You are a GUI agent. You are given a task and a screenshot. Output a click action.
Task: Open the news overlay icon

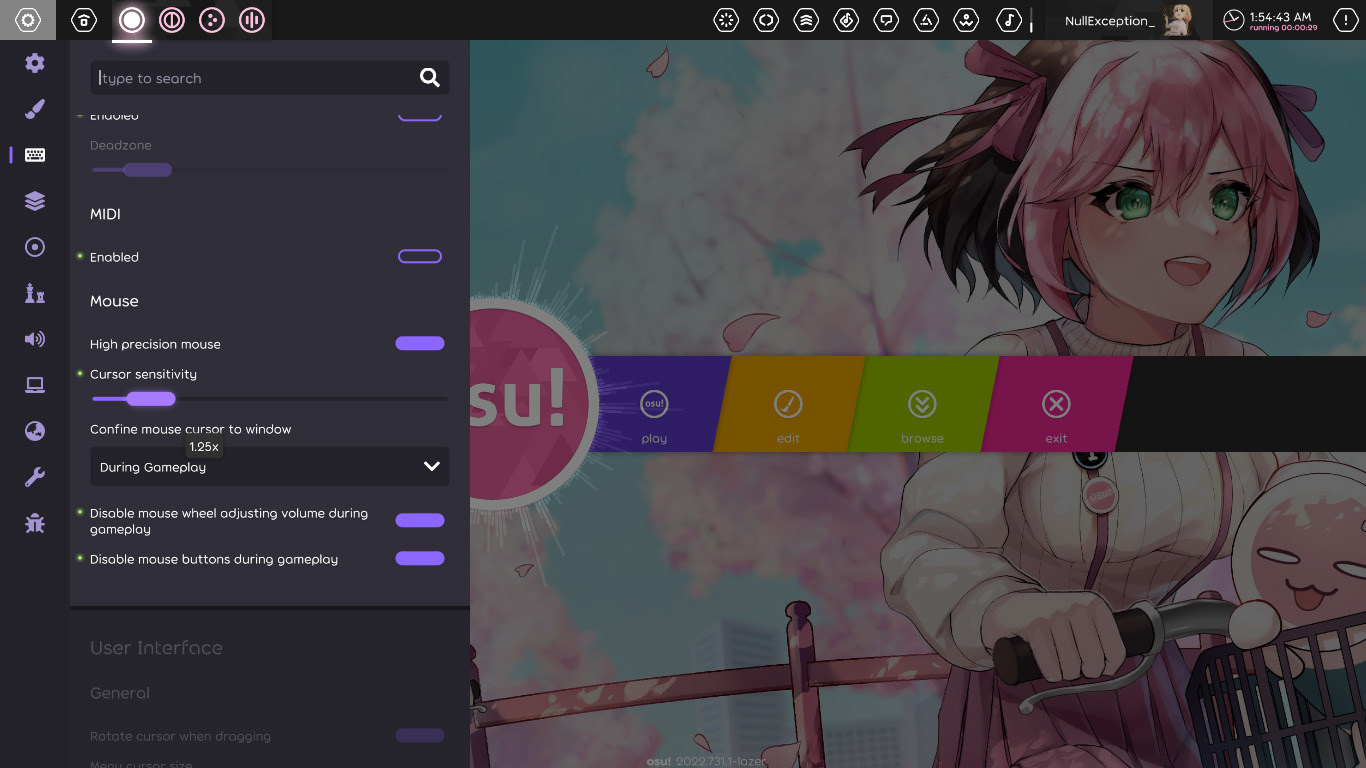[x=726, y=20]
